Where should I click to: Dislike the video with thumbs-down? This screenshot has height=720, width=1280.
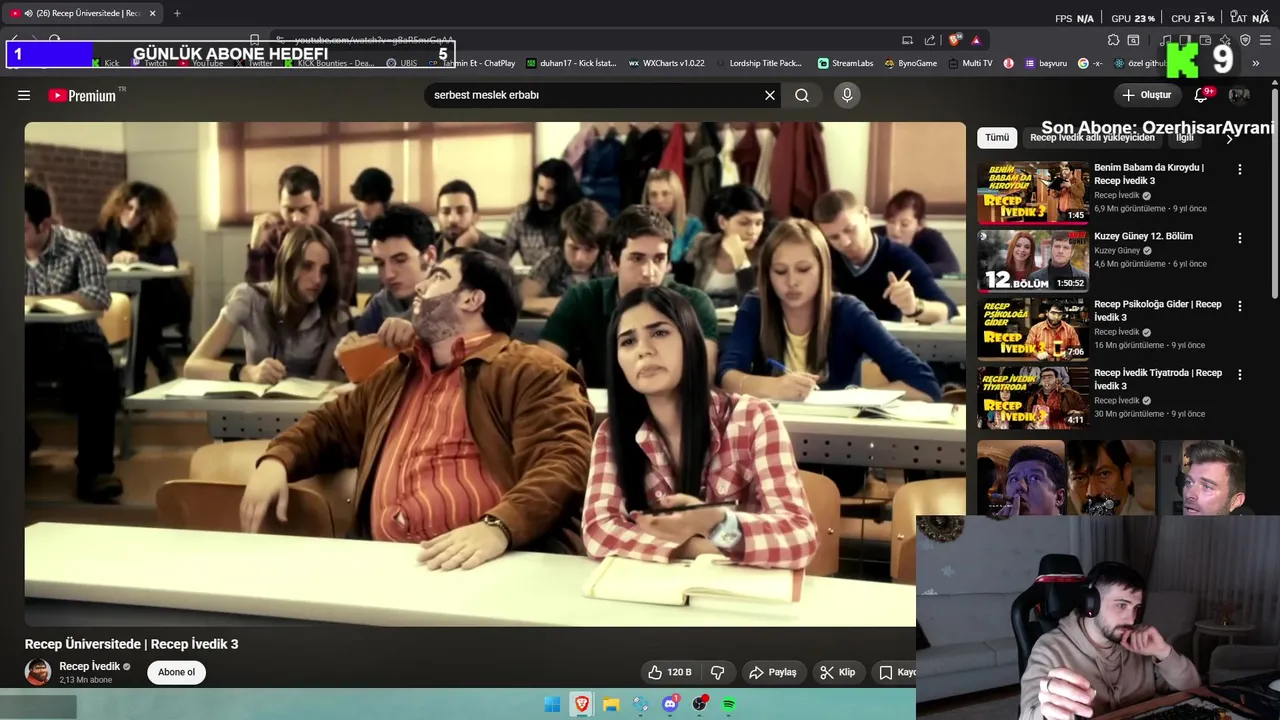[x=717, y=672]
